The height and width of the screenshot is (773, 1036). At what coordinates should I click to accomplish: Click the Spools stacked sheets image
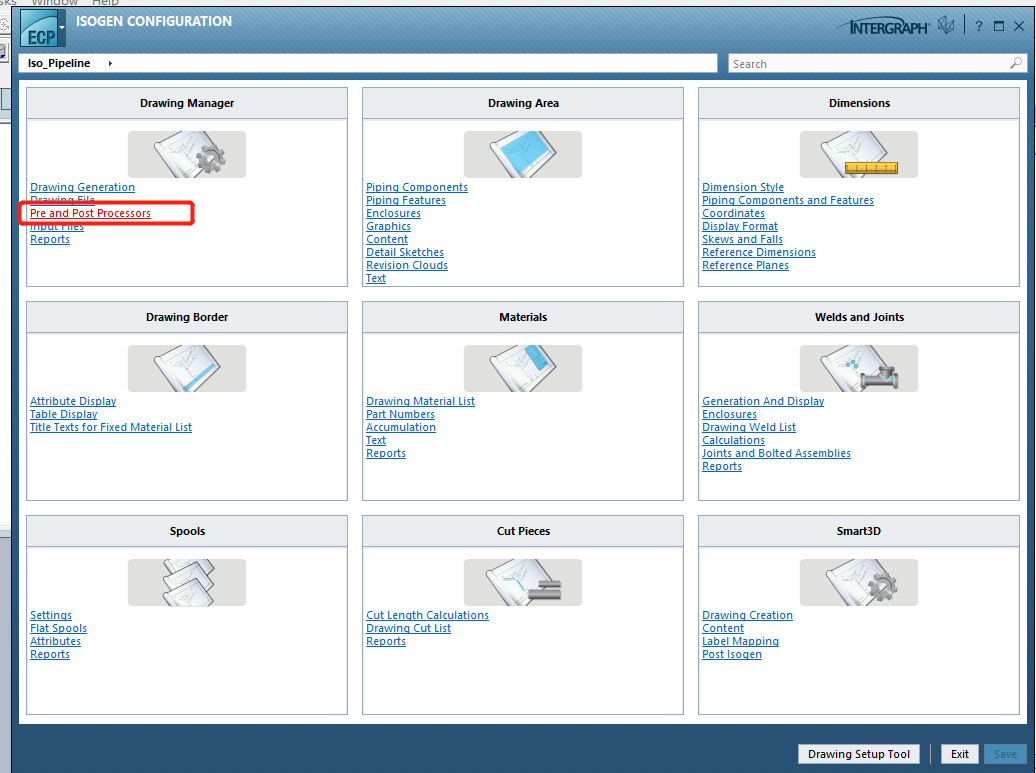point(187,583)
